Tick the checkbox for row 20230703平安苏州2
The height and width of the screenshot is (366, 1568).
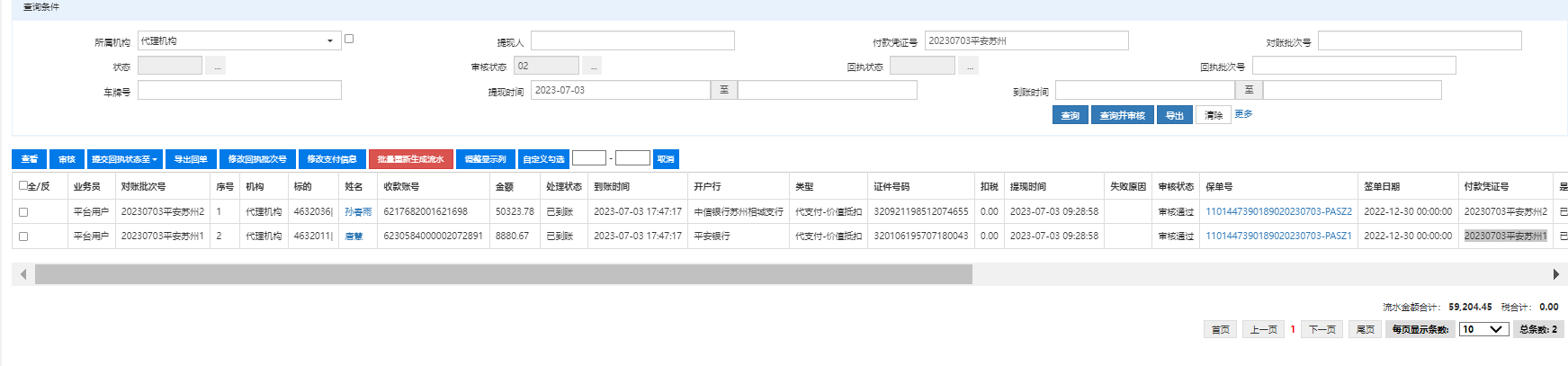pyautogui.click(x=23, y=212)
